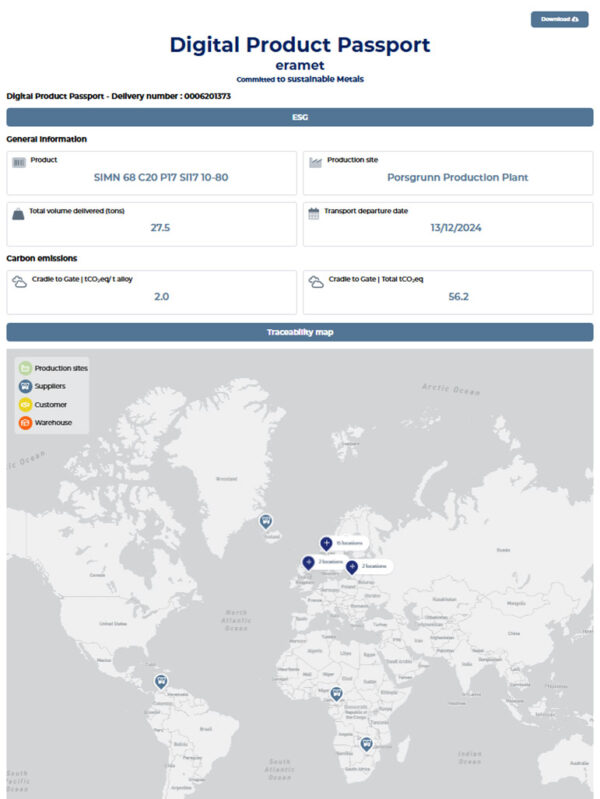The image size is (600, 799).
Task: Toggle Production sites in the map legend
Action: pyautogui.click(x=25, y=368)
